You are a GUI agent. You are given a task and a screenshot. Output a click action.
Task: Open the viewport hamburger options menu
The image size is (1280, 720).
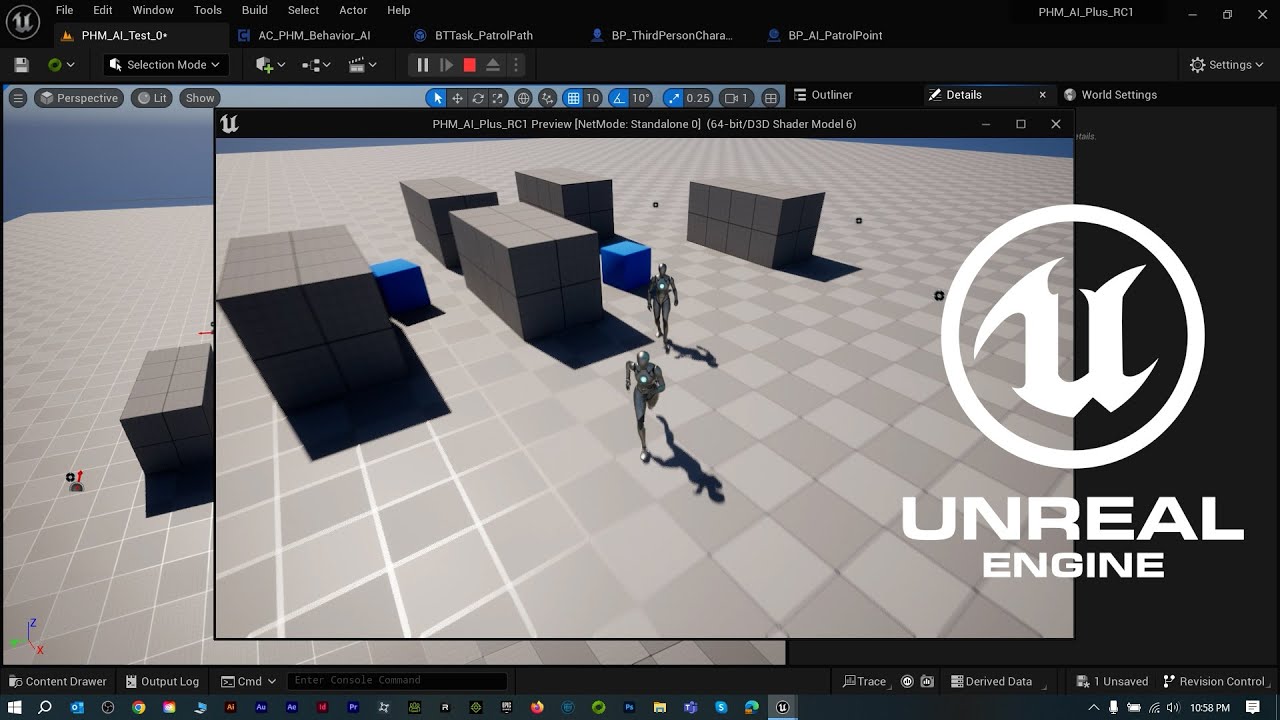tap(17, 98)
